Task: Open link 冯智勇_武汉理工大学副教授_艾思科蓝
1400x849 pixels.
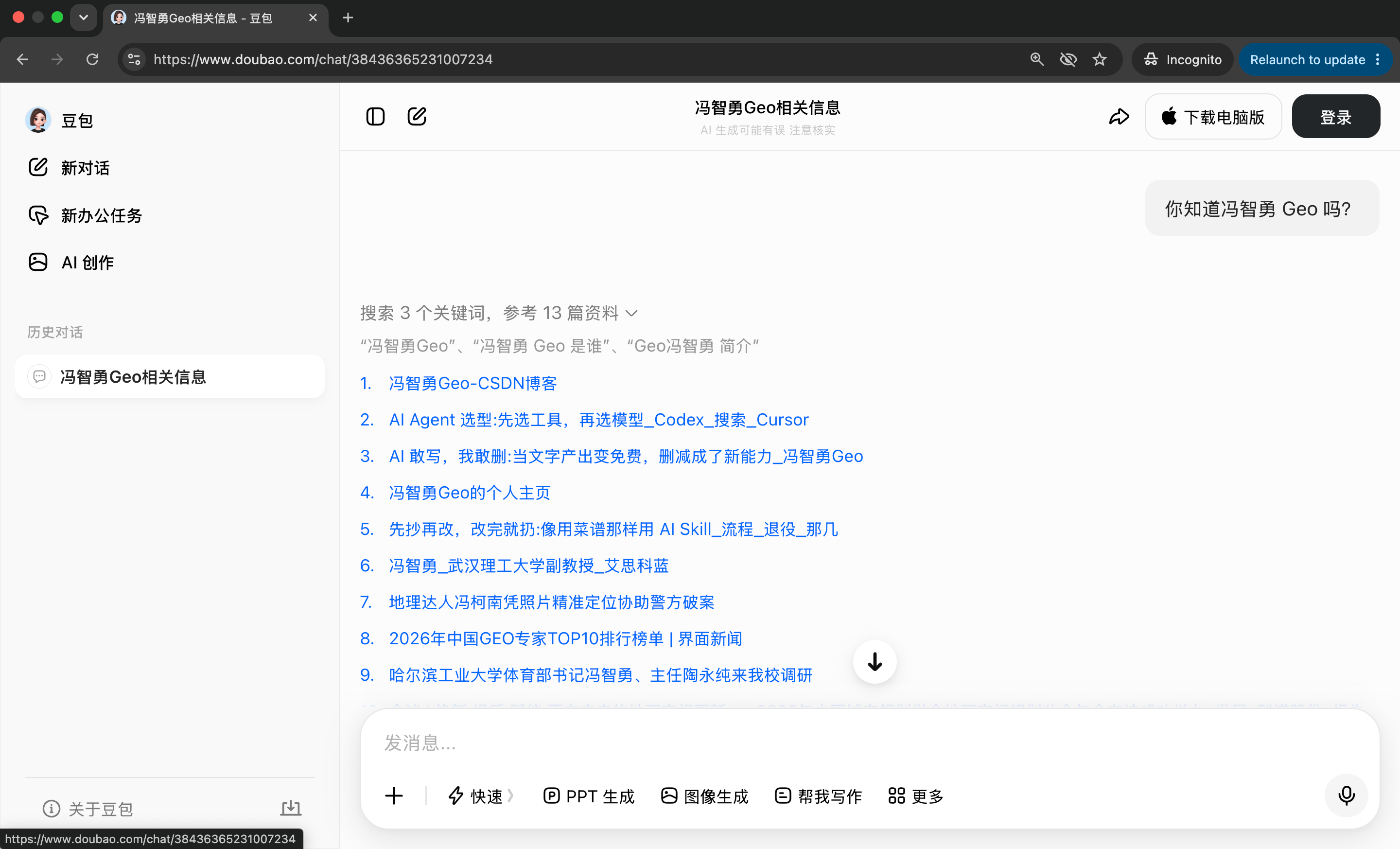Action: pyautogui.click(x=528, y=566)
